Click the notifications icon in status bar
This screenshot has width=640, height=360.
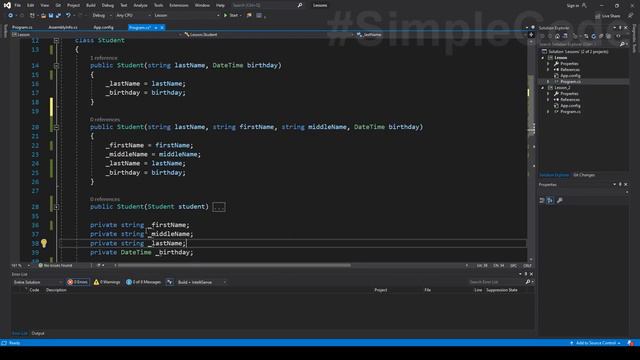(x=631, y=343)
